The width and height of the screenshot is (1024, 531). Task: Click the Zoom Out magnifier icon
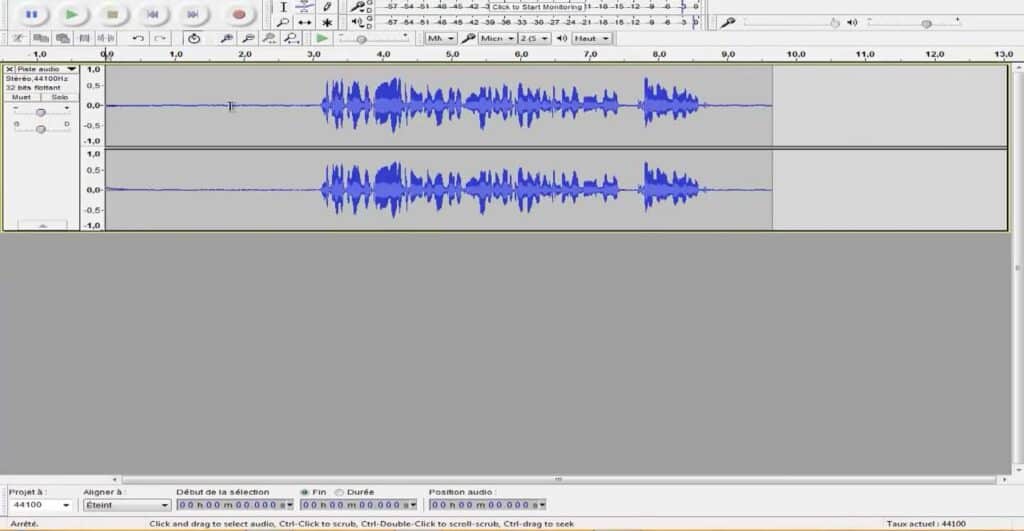click(248, 39)
